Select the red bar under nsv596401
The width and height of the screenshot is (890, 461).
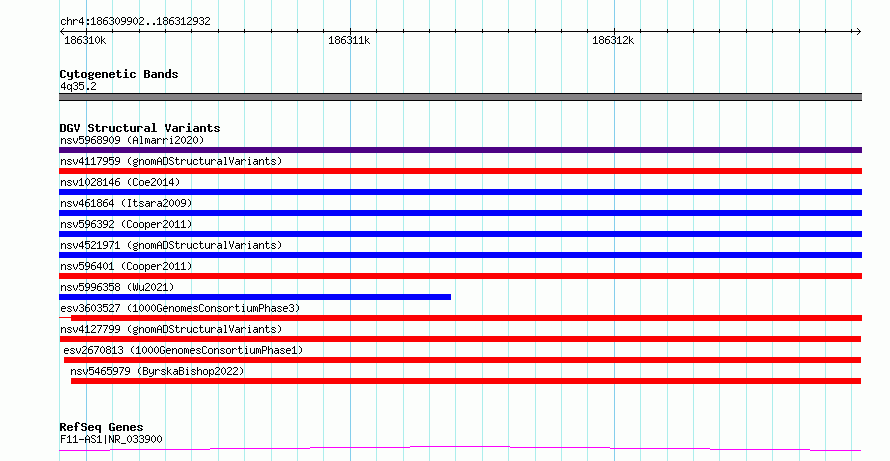460,276
